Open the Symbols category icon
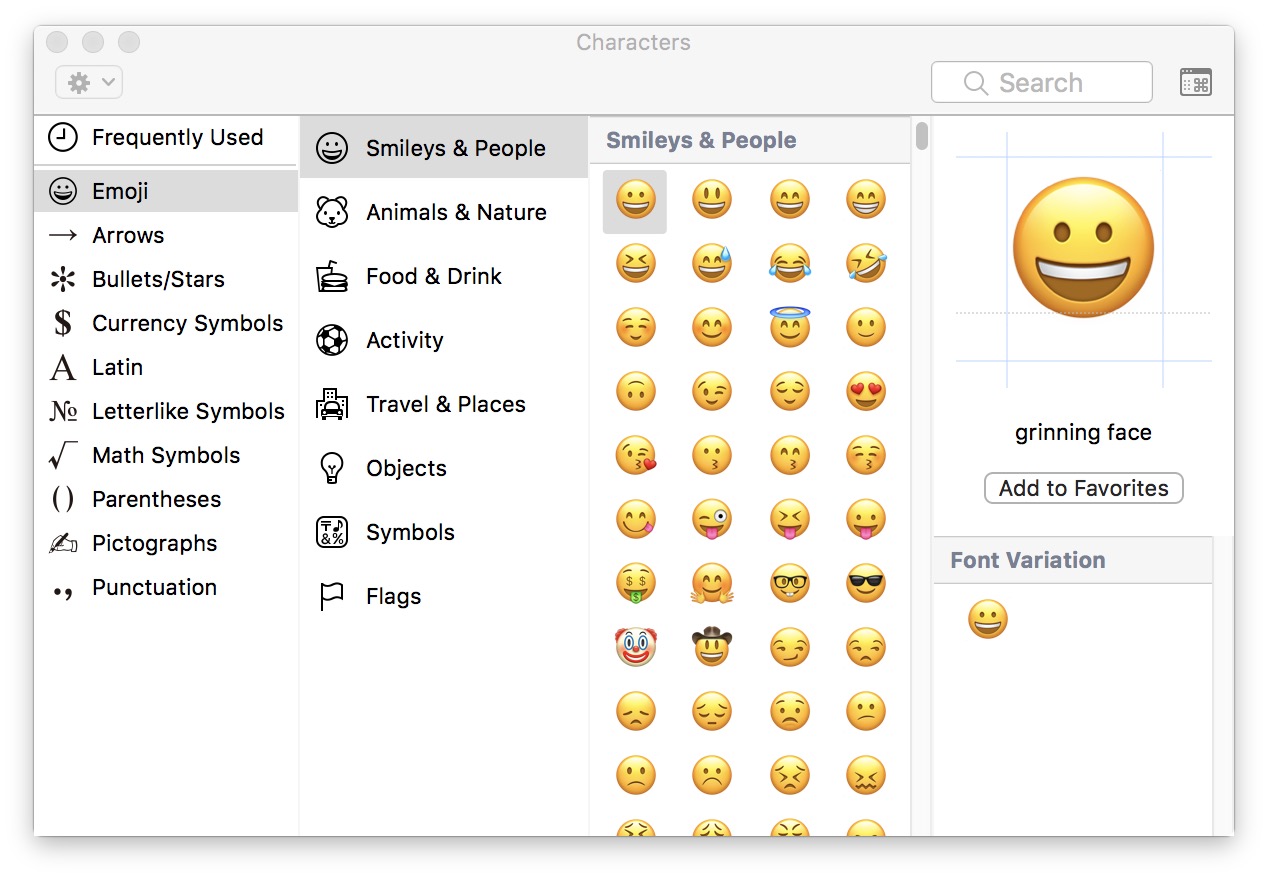The width and height of the screenshot is (1268, 878). tap(330, 531)
